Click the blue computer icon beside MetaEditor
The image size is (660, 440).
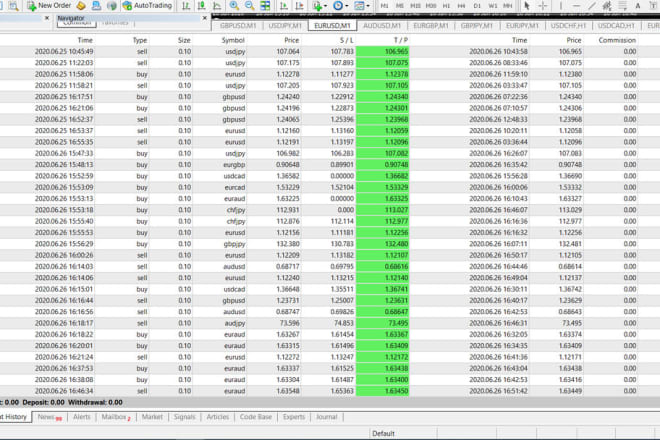click(x=96, y=5)
